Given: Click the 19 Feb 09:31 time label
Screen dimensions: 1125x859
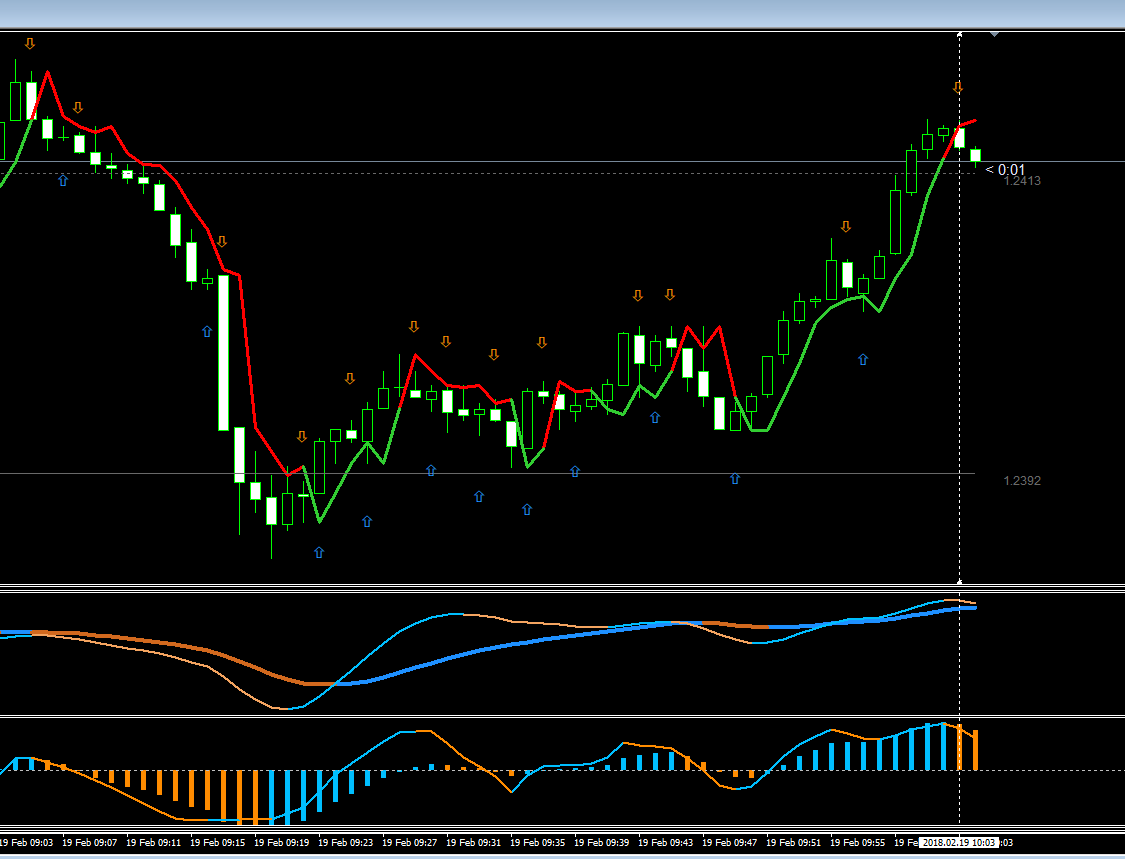Looking at the screenshot, I should pyautogui.click(x=474, y=842).
